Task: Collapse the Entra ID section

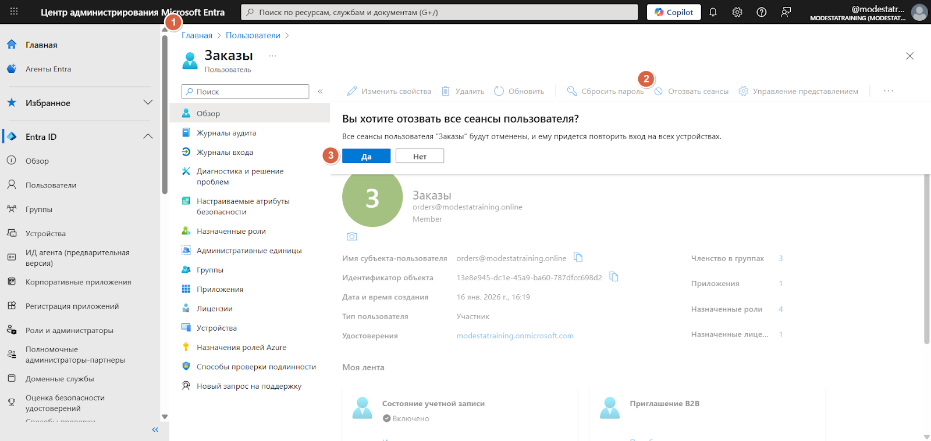Action: coord(80,137)
